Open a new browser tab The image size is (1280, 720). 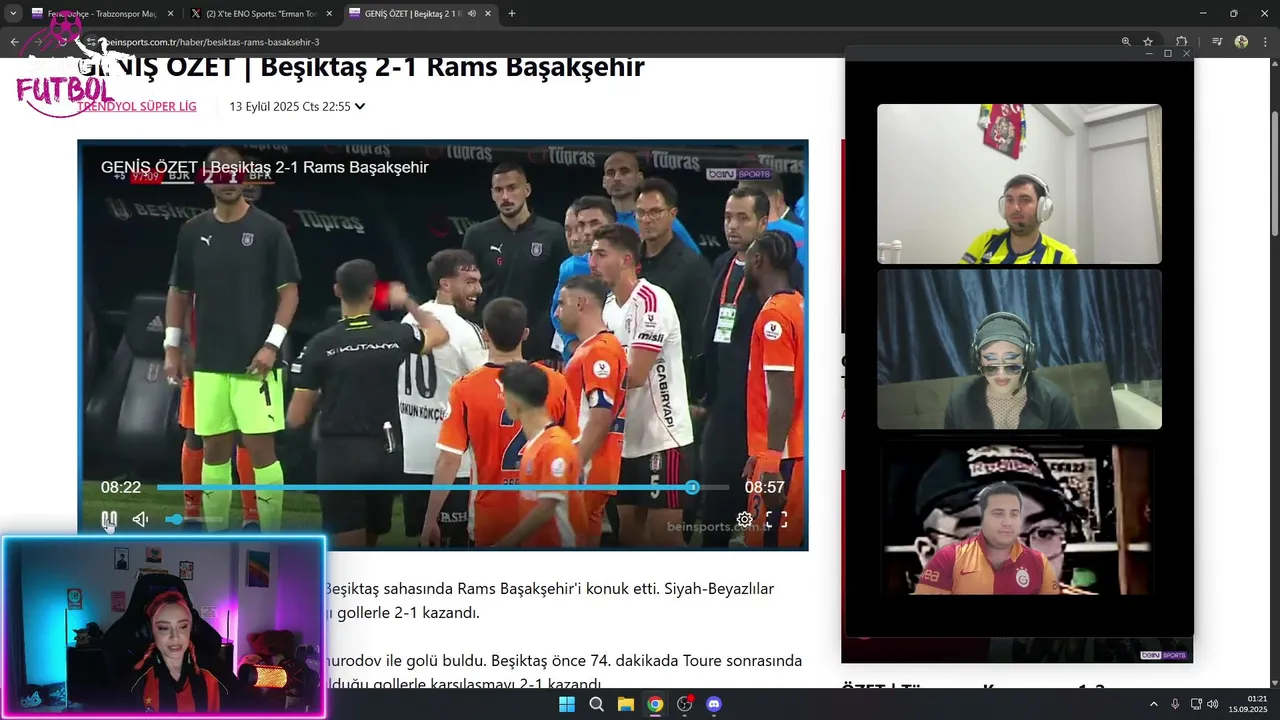[x=512, y=14]
